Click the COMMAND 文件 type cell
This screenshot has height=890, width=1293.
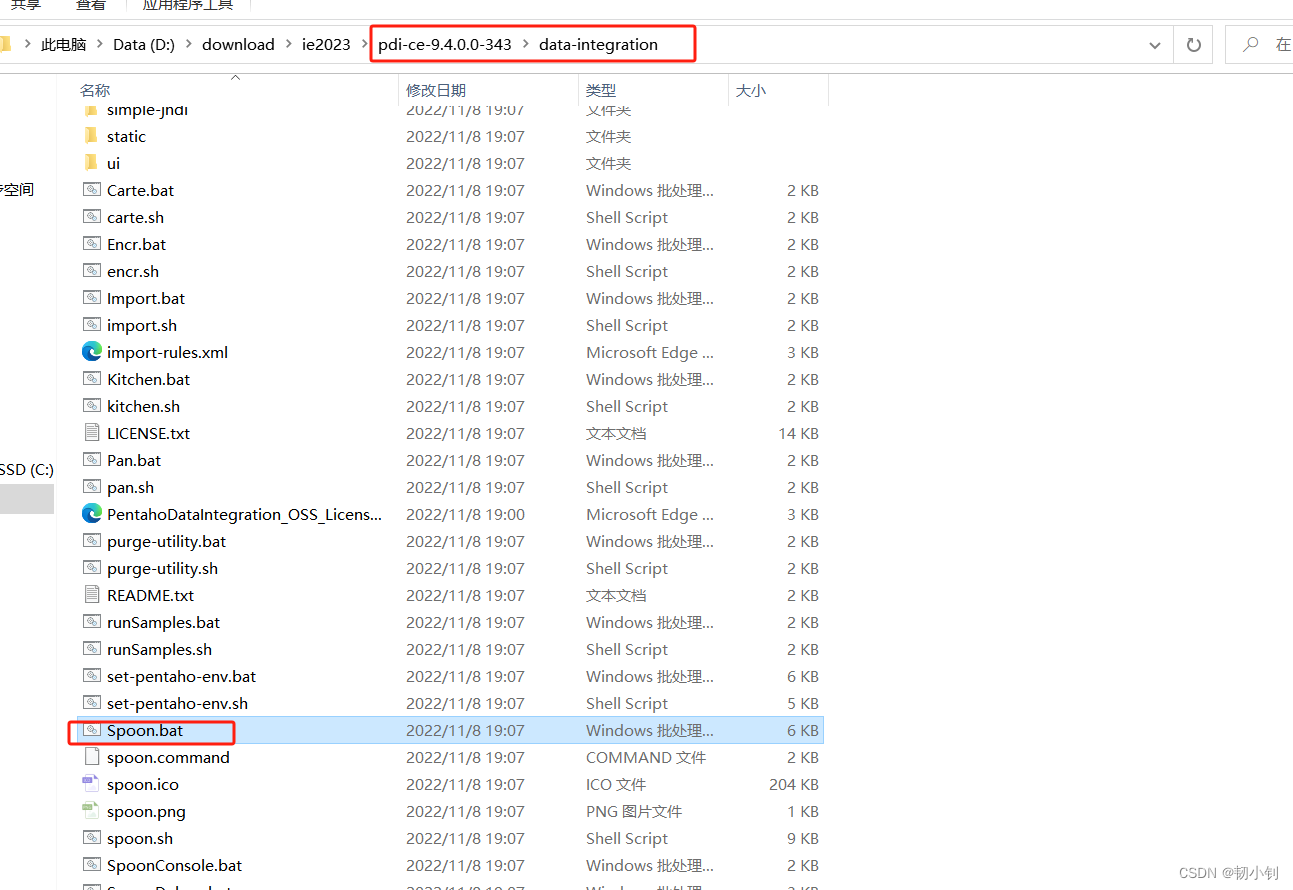coord(646,757)
